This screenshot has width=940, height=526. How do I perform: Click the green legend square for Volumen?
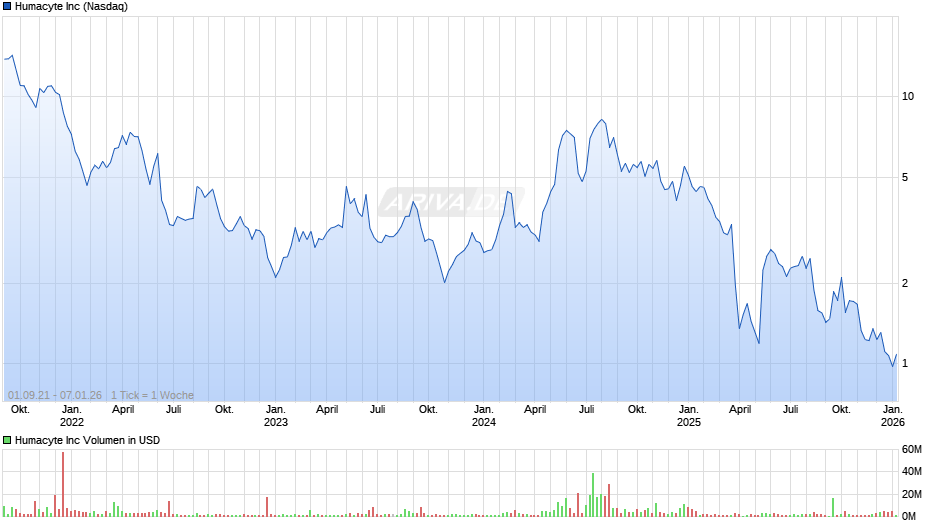tap(7, 440)
